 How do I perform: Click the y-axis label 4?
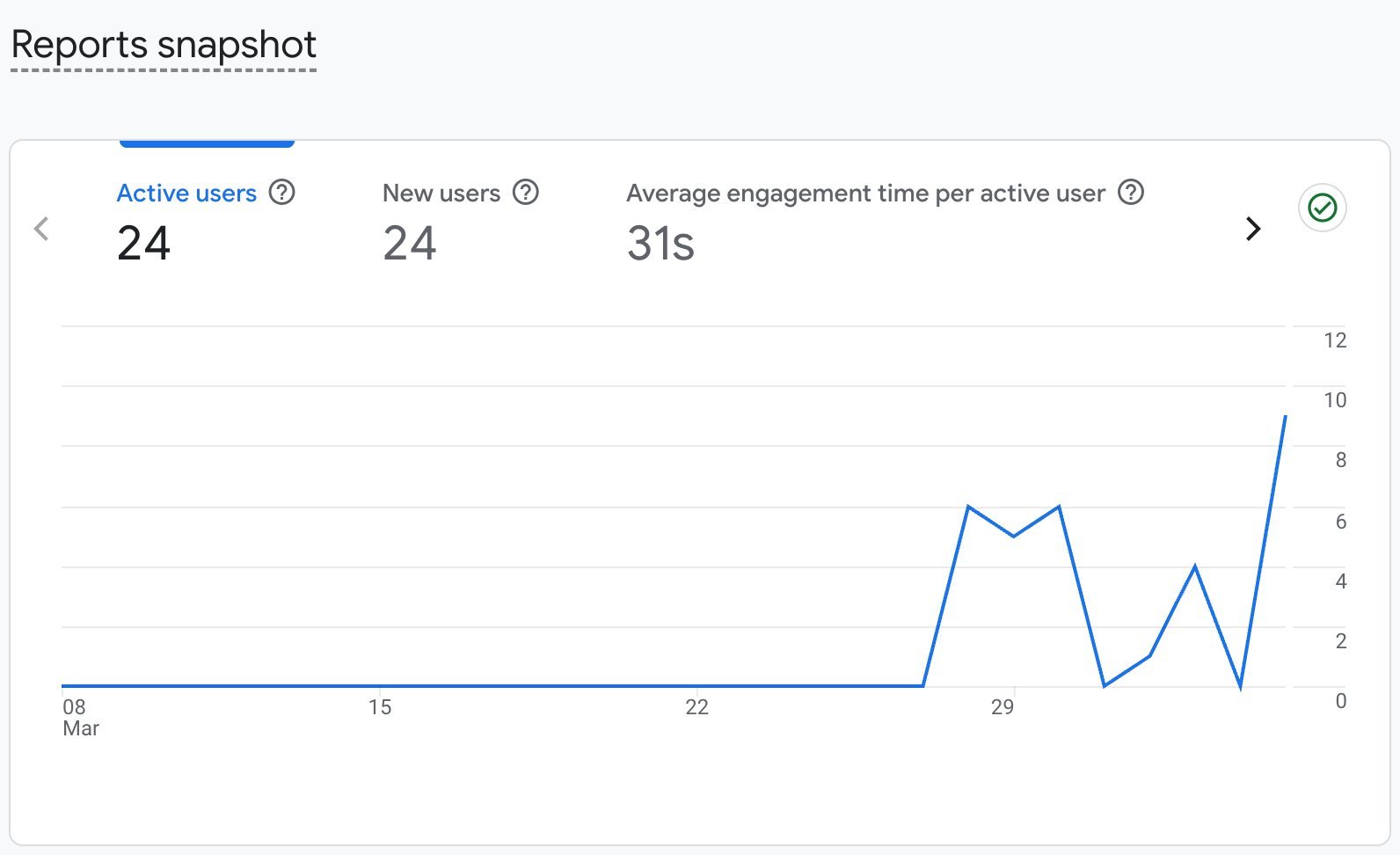(x=1340, y=581)
